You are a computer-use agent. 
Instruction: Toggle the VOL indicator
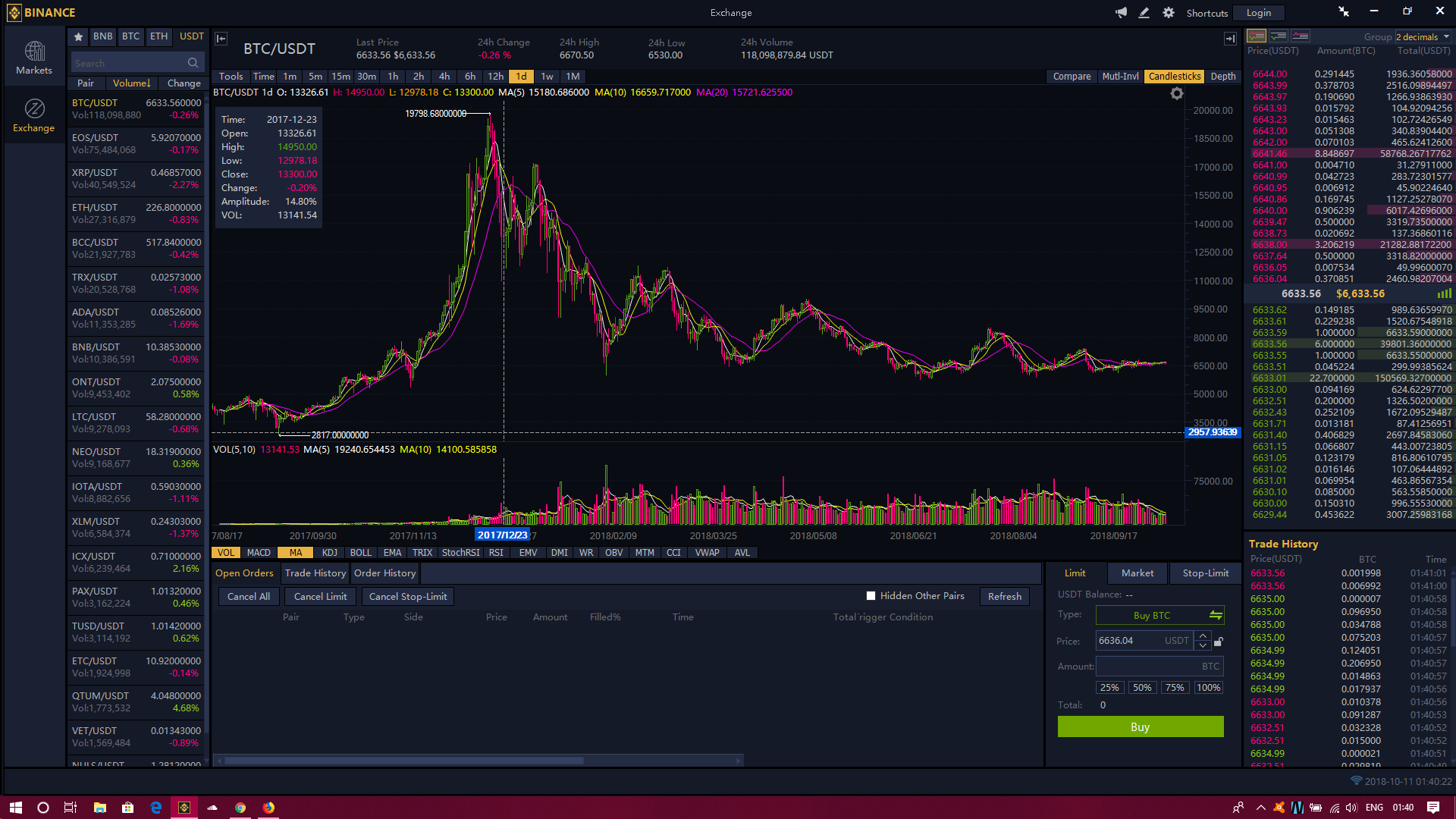point(226,553)
